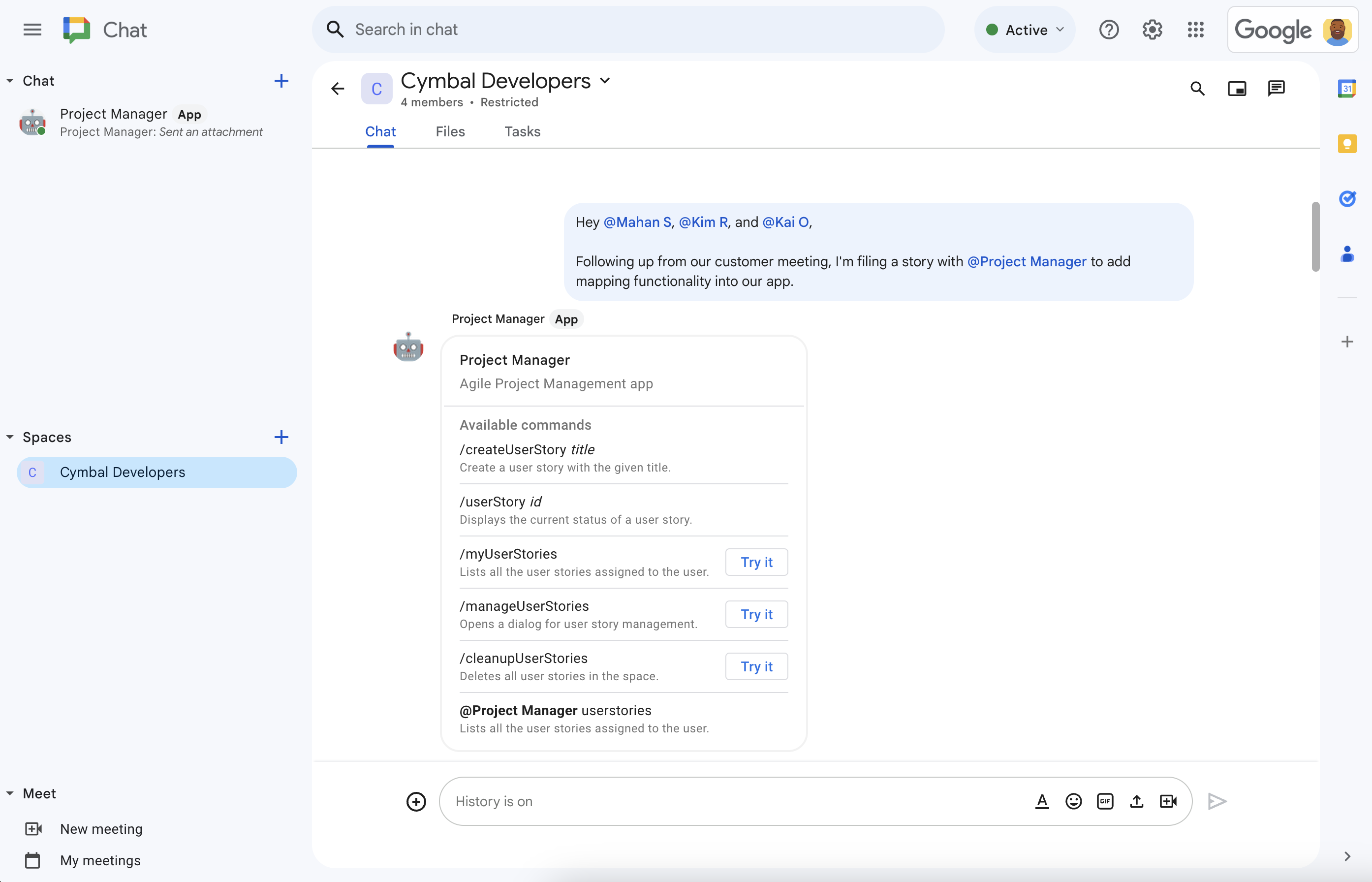Click the help circle icon
The image size is (1372, 882).
tap(1109, 30)
